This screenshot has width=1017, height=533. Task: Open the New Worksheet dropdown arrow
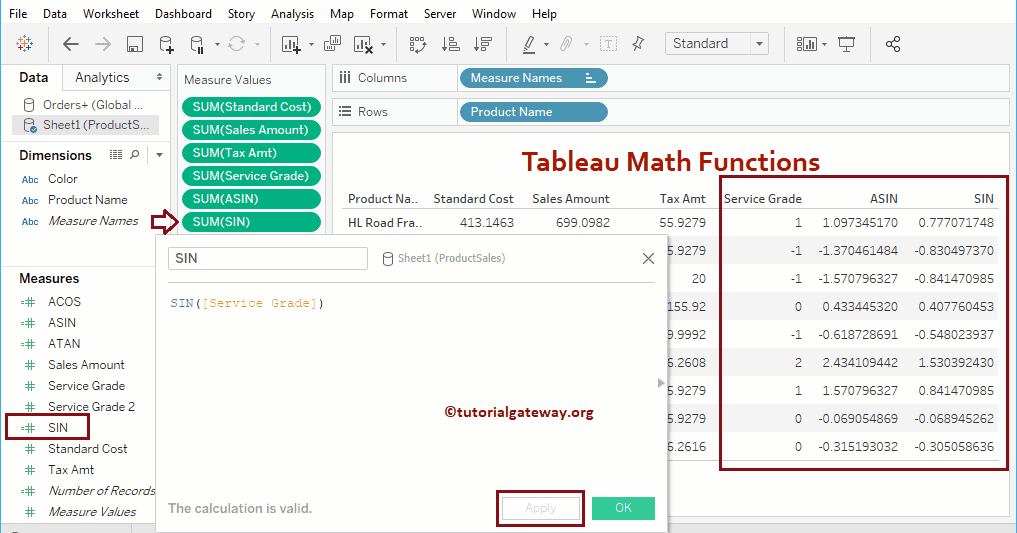[x=311, y=45]
